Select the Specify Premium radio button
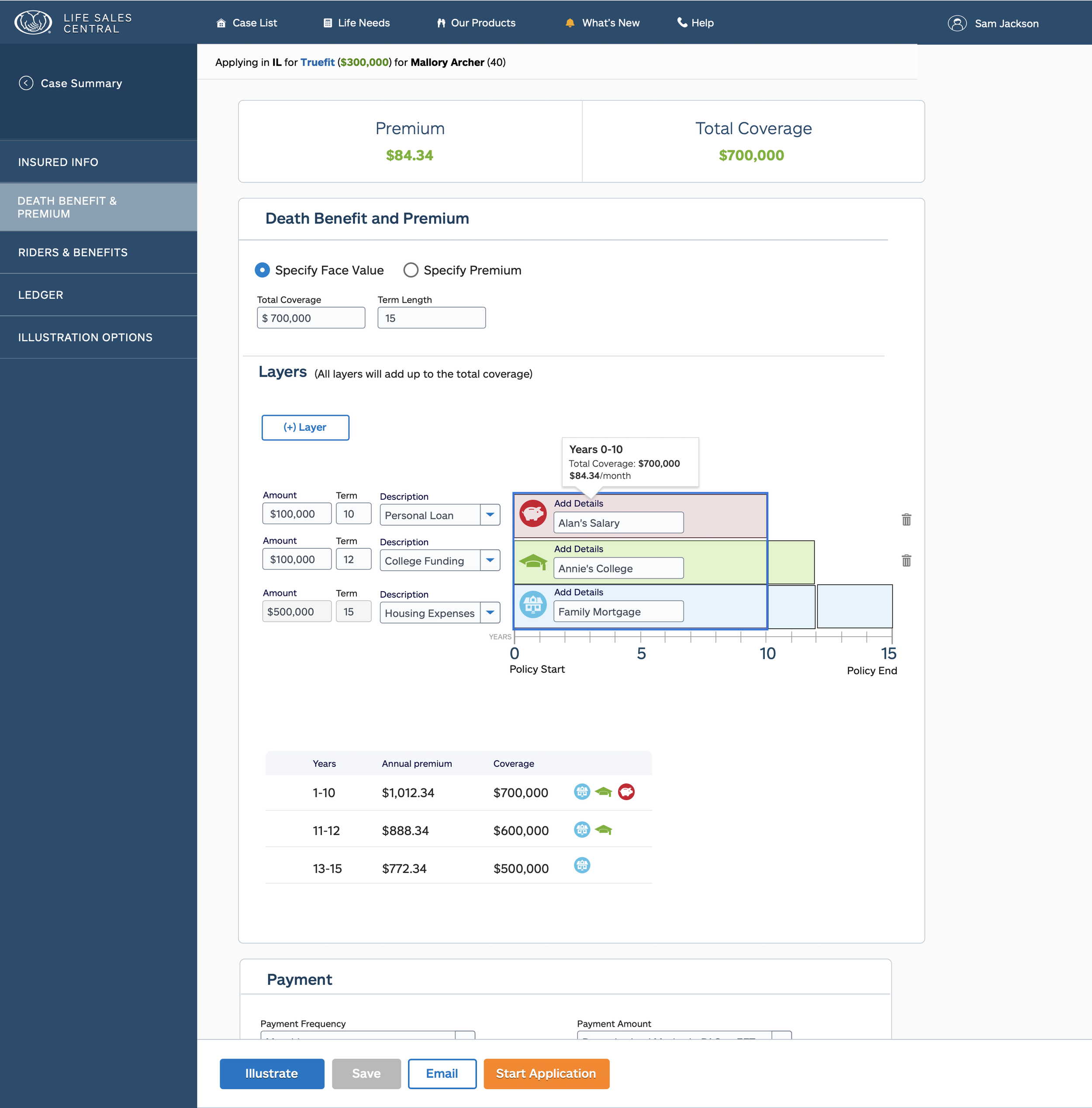The width and height of the screenshot is (1092, 1108). coord(411,270)
